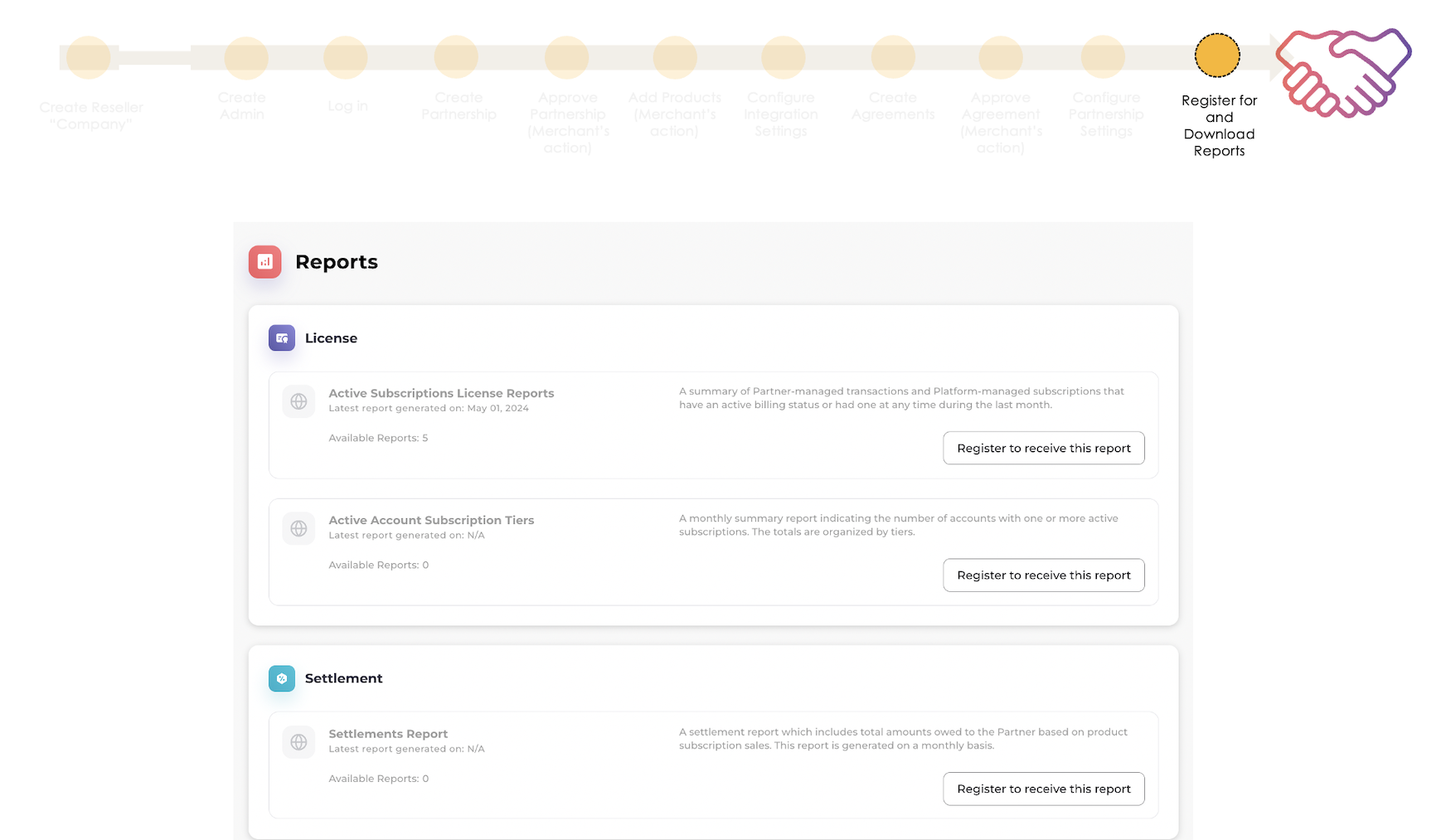Image resolution: width=1451 pixels, height=840 pixels.
Task: Click the Active Account Subscription Tiers title
Action: tap(431, 520)
